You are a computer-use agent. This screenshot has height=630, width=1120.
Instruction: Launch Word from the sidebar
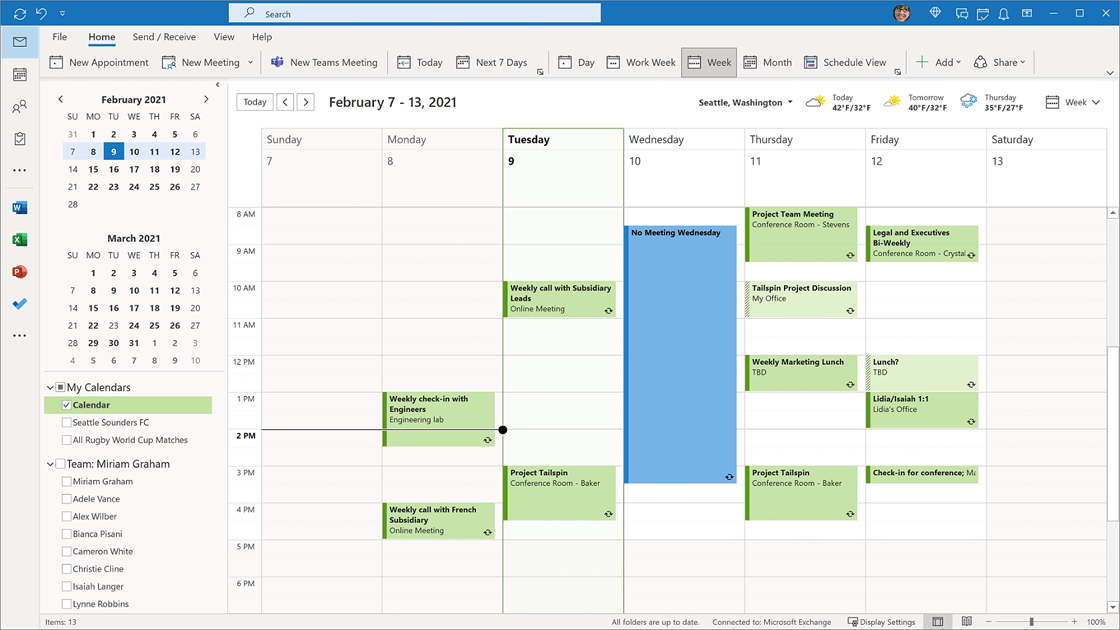pos(20,208)
